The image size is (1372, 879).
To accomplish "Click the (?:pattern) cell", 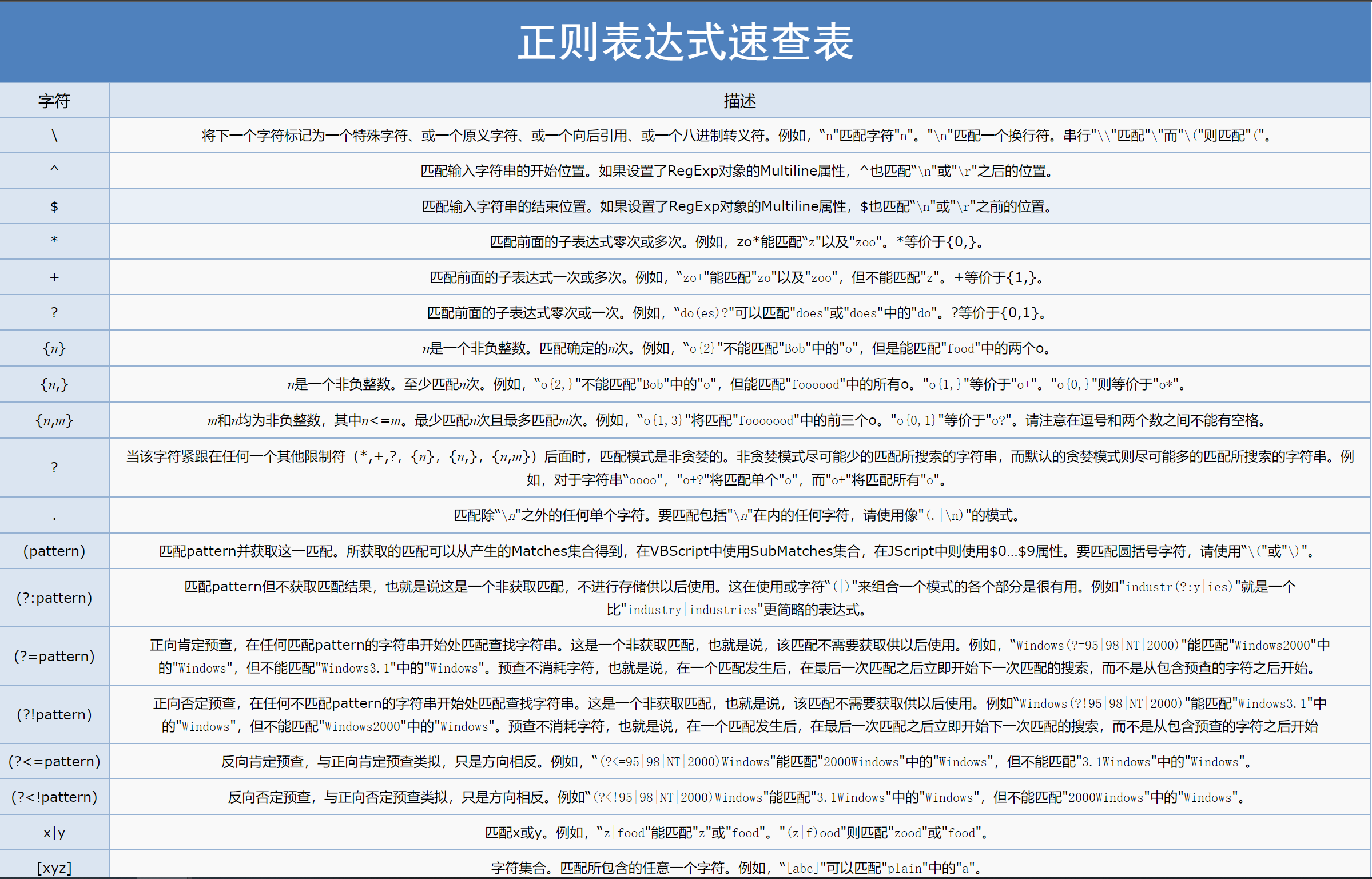I will click(x=54, y=598).
